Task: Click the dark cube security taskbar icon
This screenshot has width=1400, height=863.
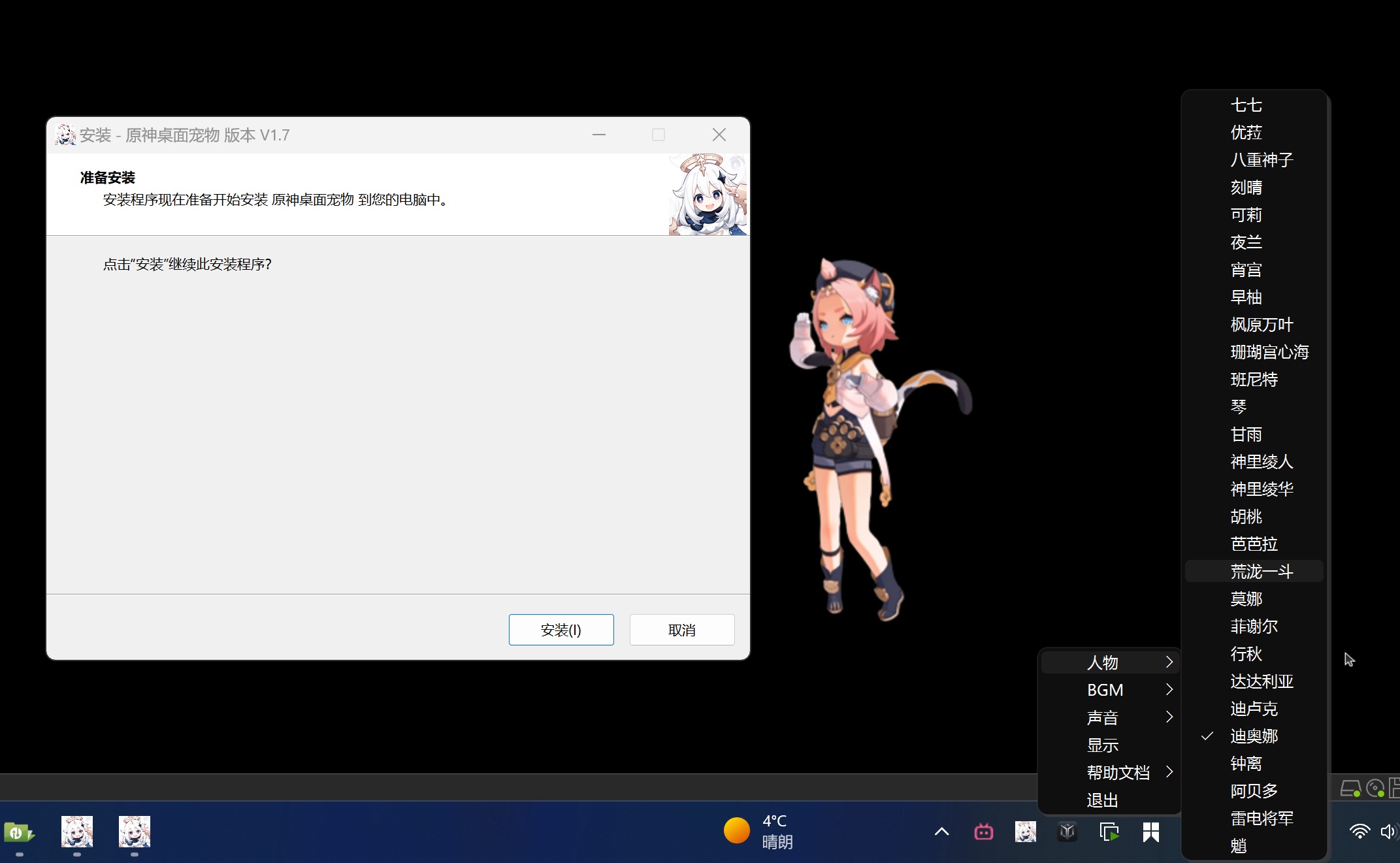Action: coord(1067,832)
